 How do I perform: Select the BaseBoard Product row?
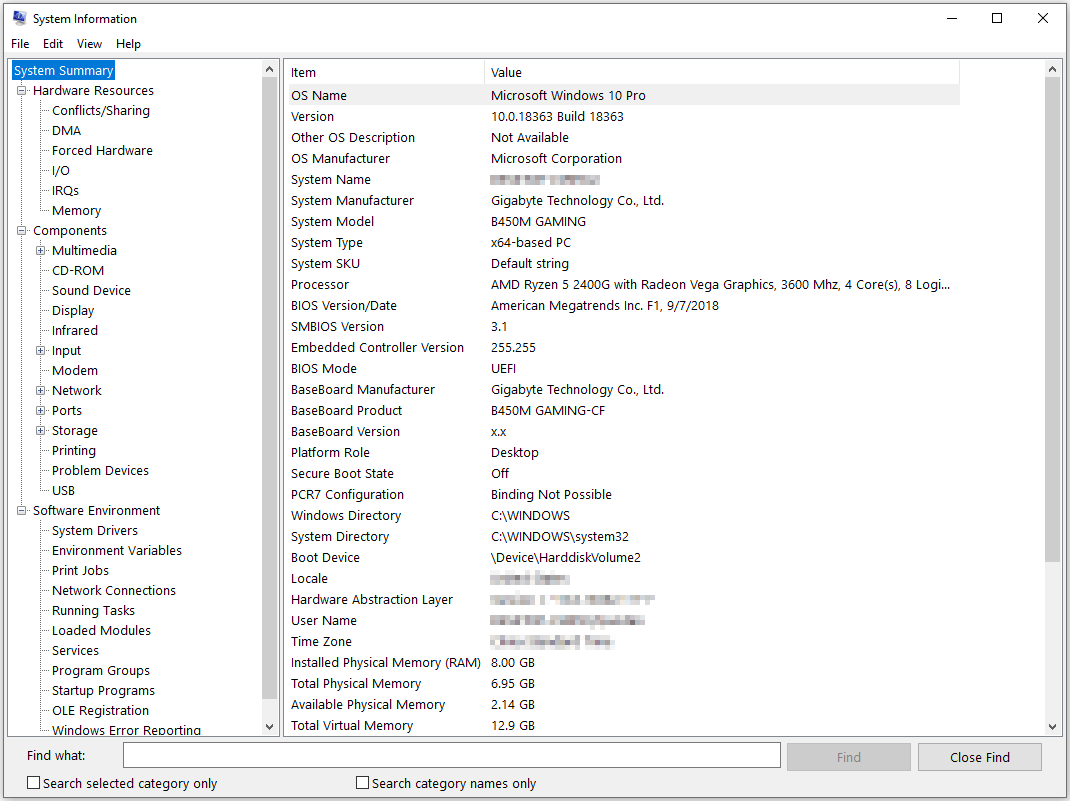click(622, 411)
